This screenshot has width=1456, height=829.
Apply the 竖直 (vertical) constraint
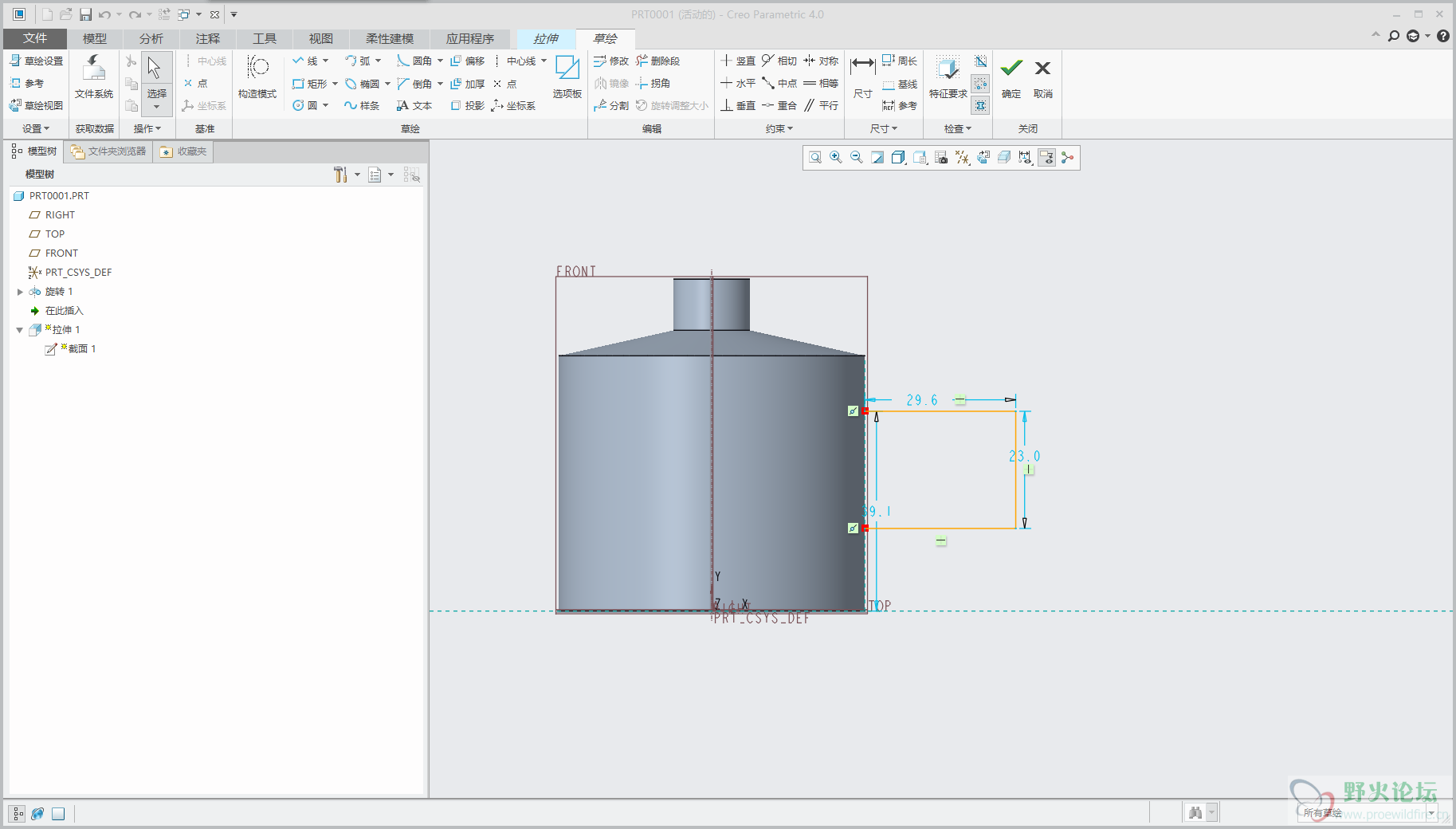coord(738,61)
